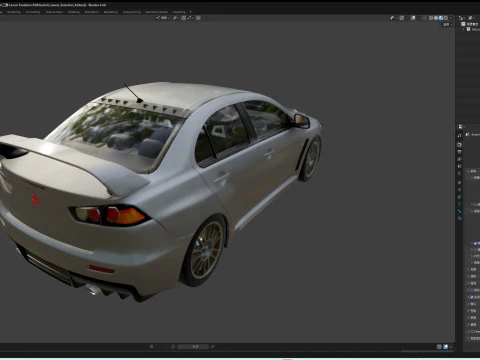Viewport: 480px width, 360px height.
Task: Switch viewport to solid shading
Action: coord(436,18)
